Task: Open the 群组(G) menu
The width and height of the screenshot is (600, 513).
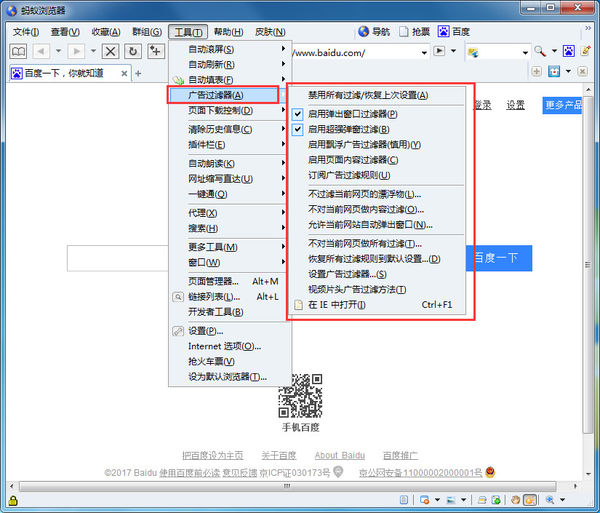Action: coord(147,32)
